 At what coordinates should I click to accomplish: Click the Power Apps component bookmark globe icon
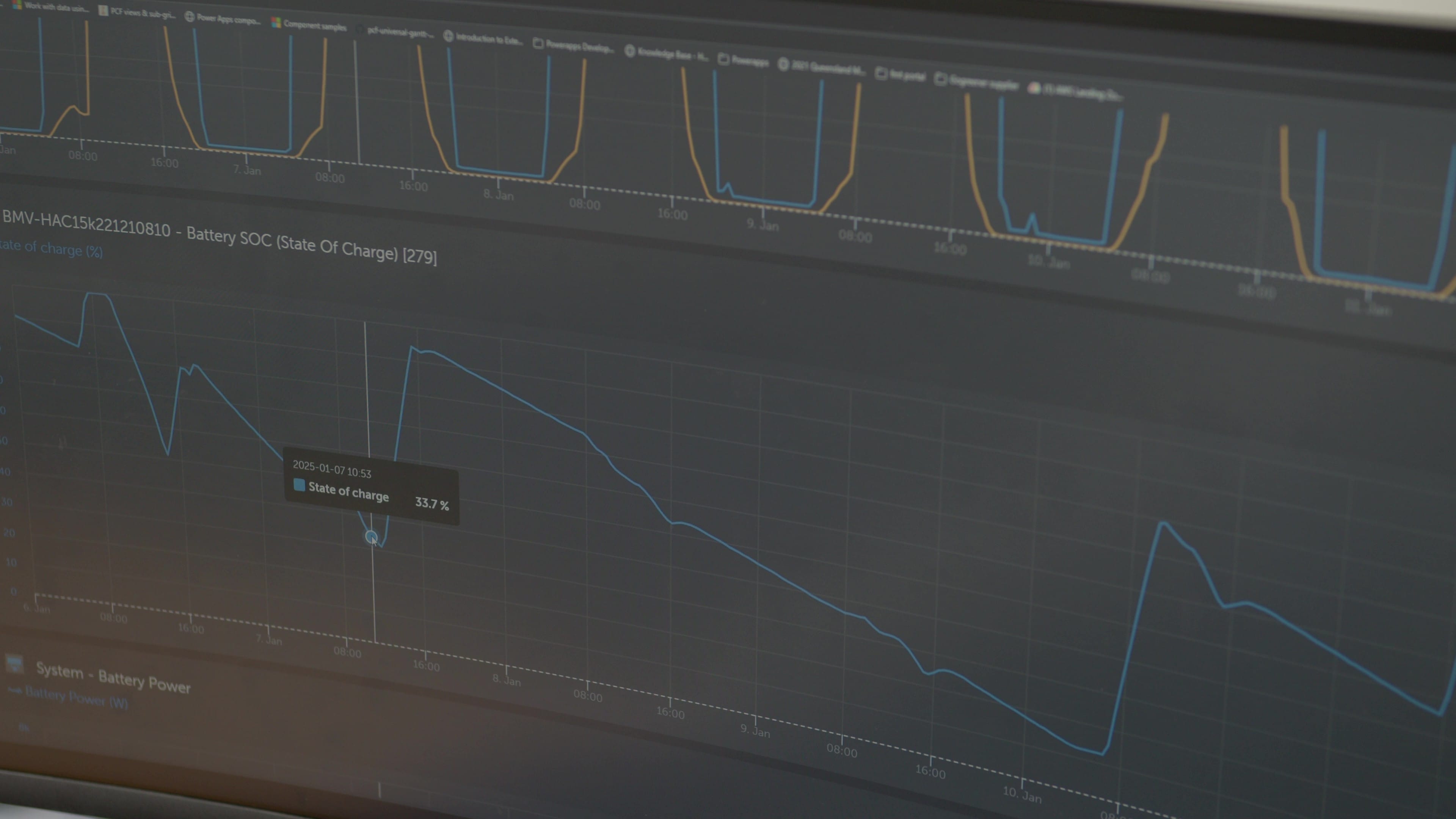[x=189, y=17]
